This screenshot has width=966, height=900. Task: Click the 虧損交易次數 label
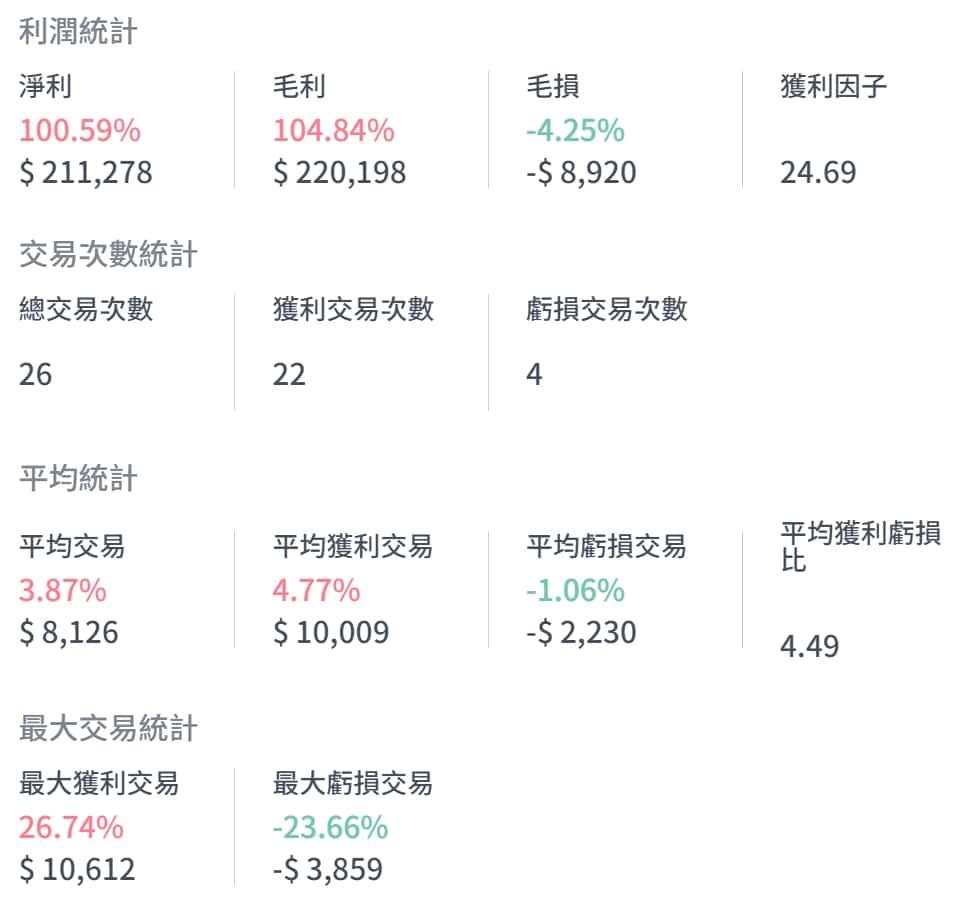coord(607,309)
